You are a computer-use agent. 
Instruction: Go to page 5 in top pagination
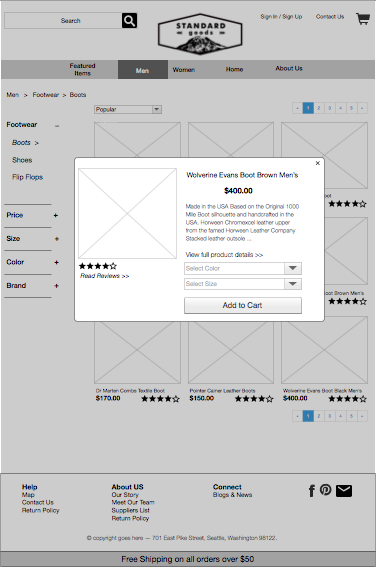tap(351, 108)
